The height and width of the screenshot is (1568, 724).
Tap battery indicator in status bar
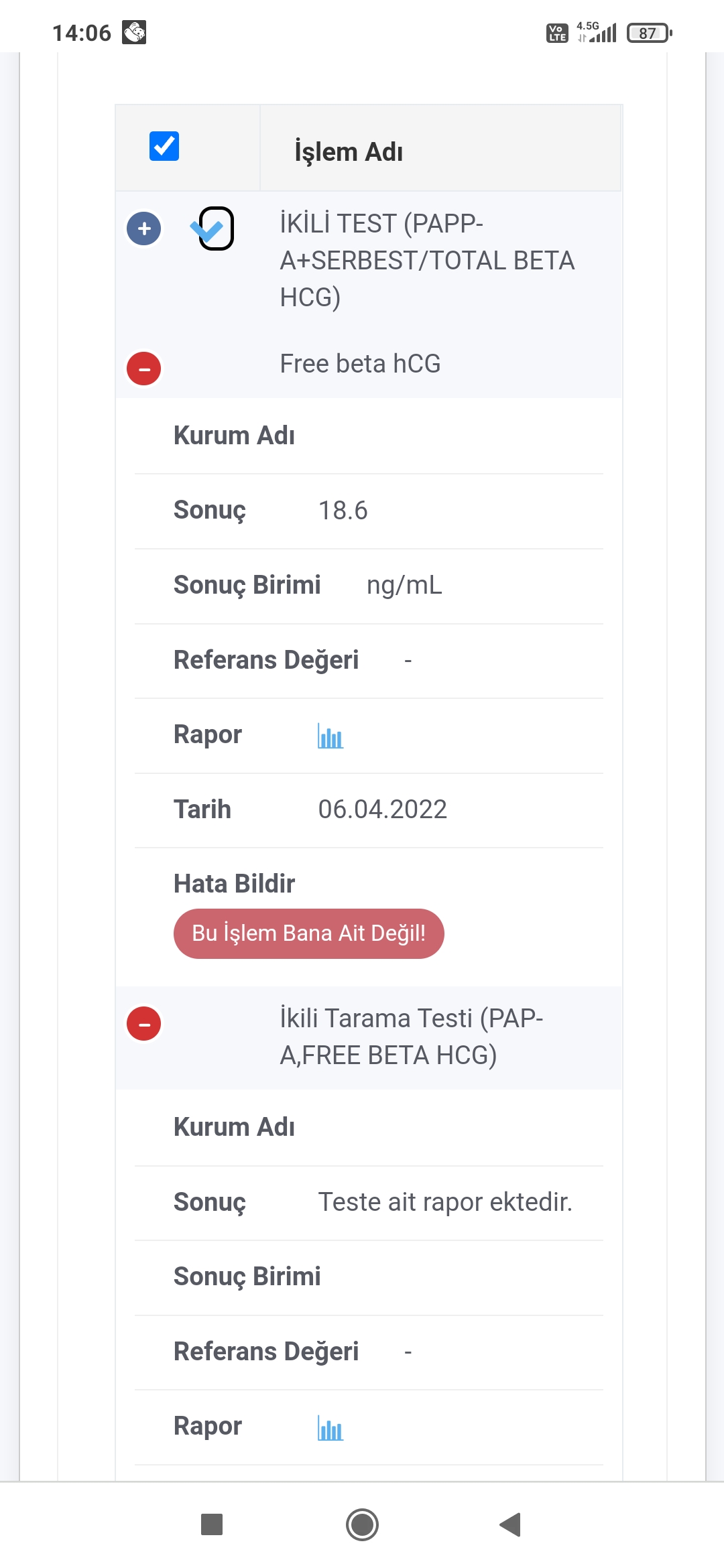point(648,33)
